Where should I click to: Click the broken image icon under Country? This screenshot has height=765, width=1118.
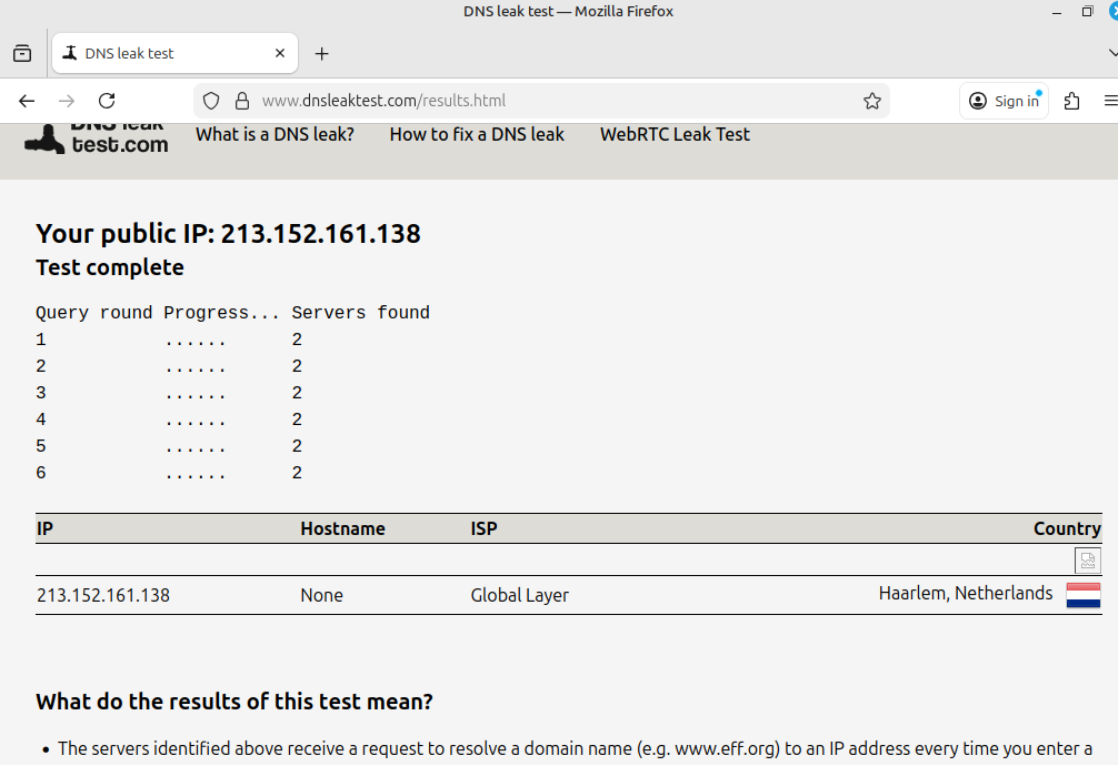[1088, 560]
